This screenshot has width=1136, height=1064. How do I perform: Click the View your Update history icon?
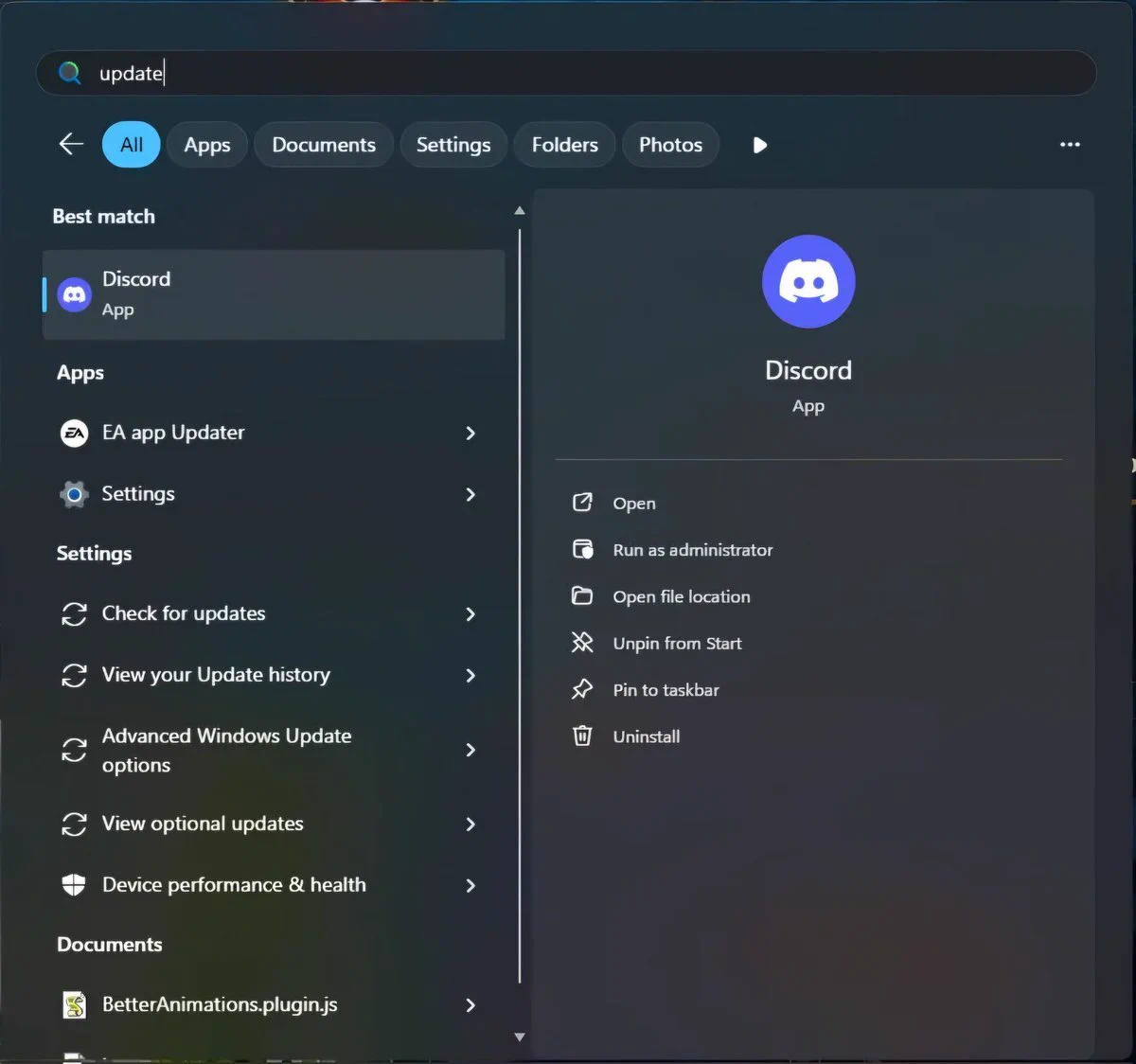pos(74,675)
